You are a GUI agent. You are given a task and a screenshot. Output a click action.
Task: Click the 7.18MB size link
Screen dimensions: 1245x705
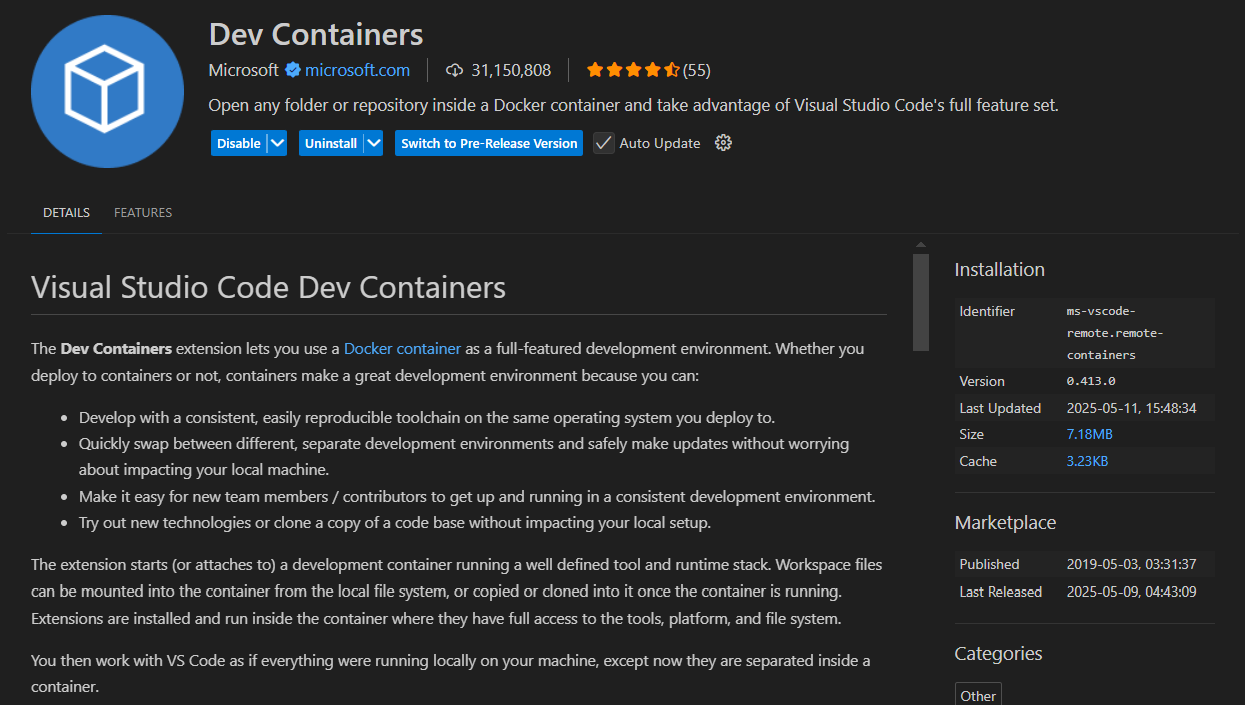[1090, 434]
